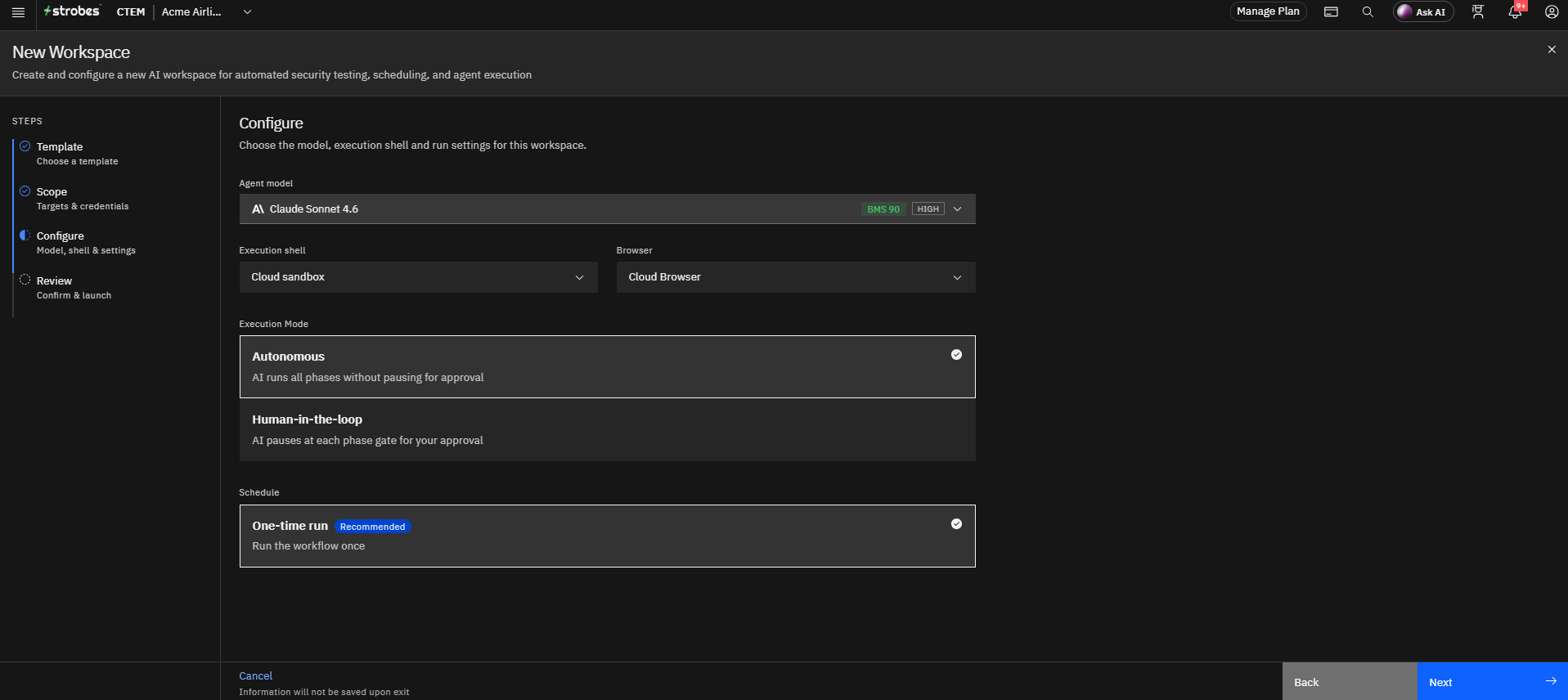Screen dimensions: 1568x700
Task: Expand the agent model chevron
Action: click(957, 209)
